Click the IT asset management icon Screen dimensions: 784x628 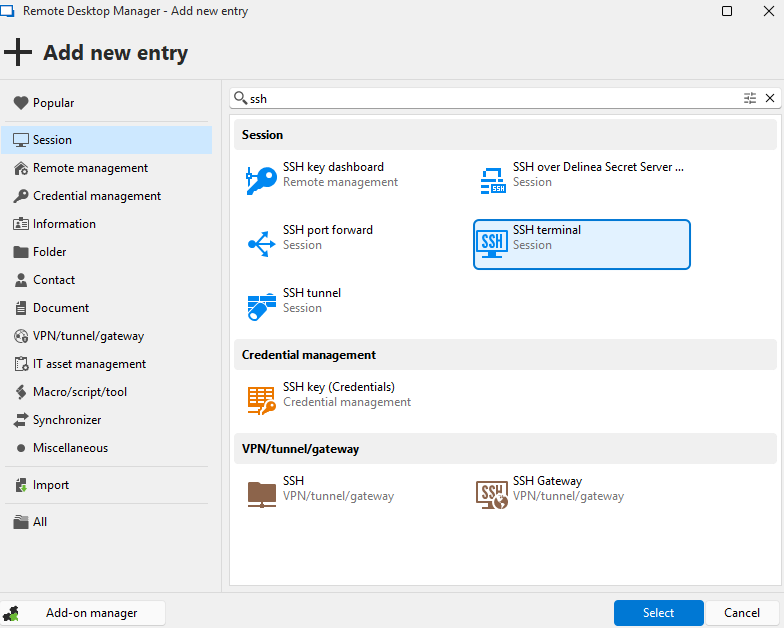click(21, 364)
